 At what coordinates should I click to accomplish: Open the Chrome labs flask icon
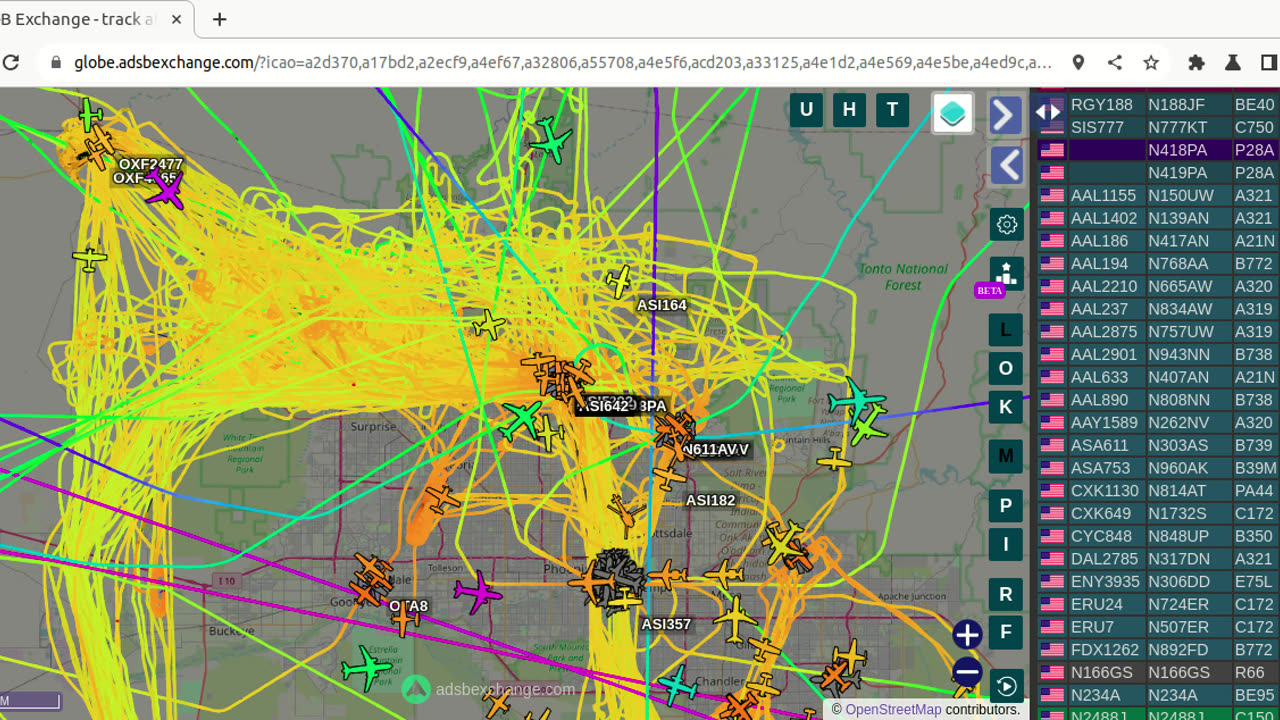1233,62
